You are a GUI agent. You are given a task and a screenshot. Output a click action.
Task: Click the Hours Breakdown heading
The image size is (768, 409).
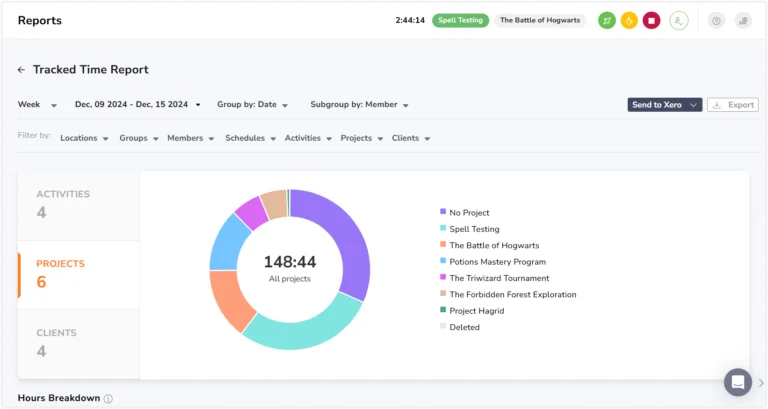coord(59,398)
